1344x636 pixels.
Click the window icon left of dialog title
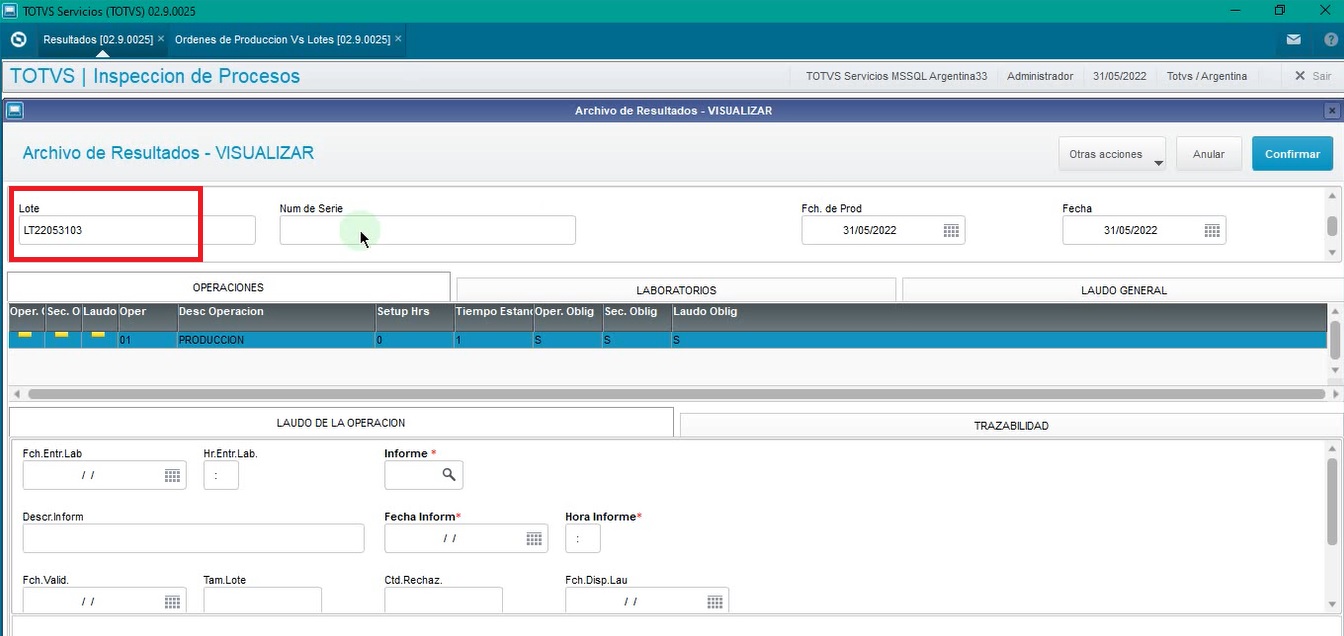pyautogui.click(x=15, y=111)
